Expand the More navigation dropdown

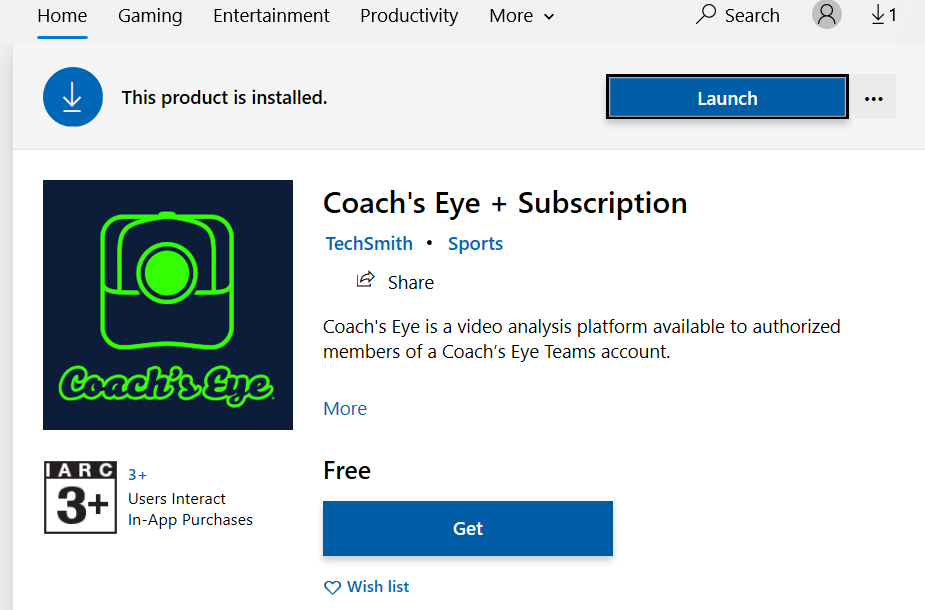point(521,16)
